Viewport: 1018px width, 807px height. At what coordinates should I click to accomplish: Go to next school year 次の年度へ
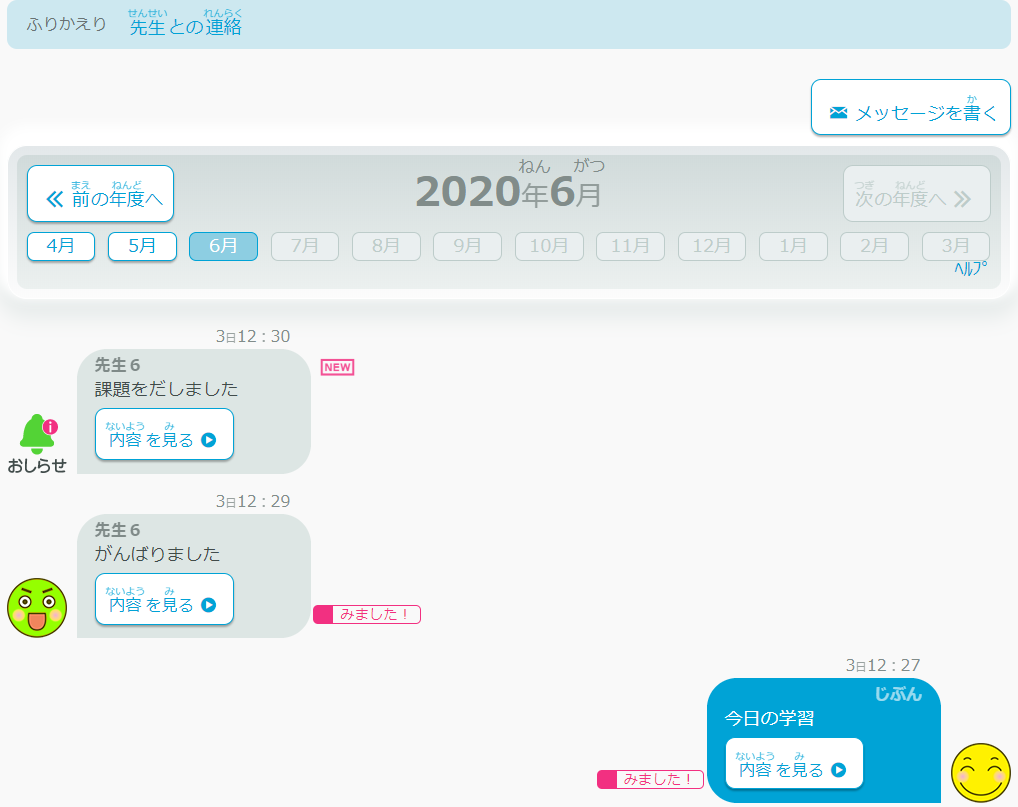pyautogui.click(x=917, y=193)
